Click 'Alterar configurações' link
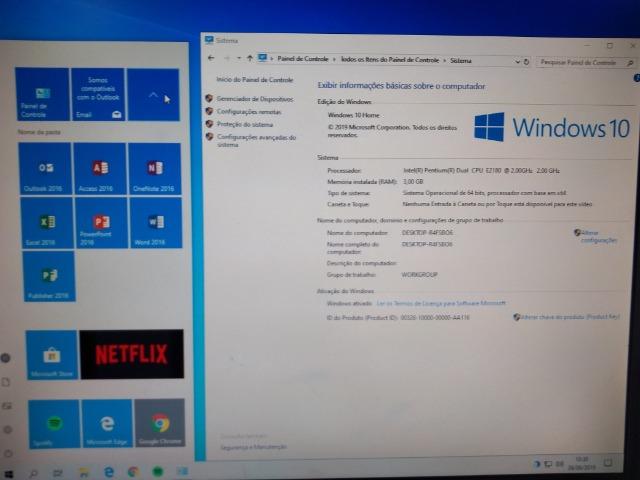 pos(598,236)
